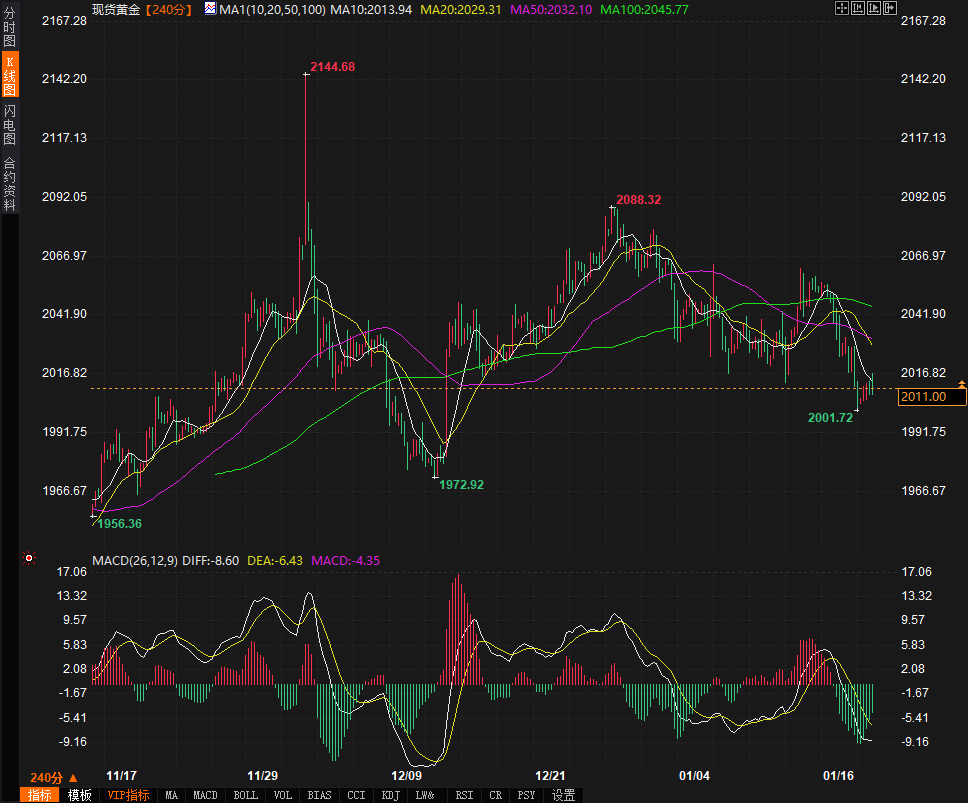Click the 2011.00 current price label
This screenshot has width=968, height=803.
click(932, 397)
